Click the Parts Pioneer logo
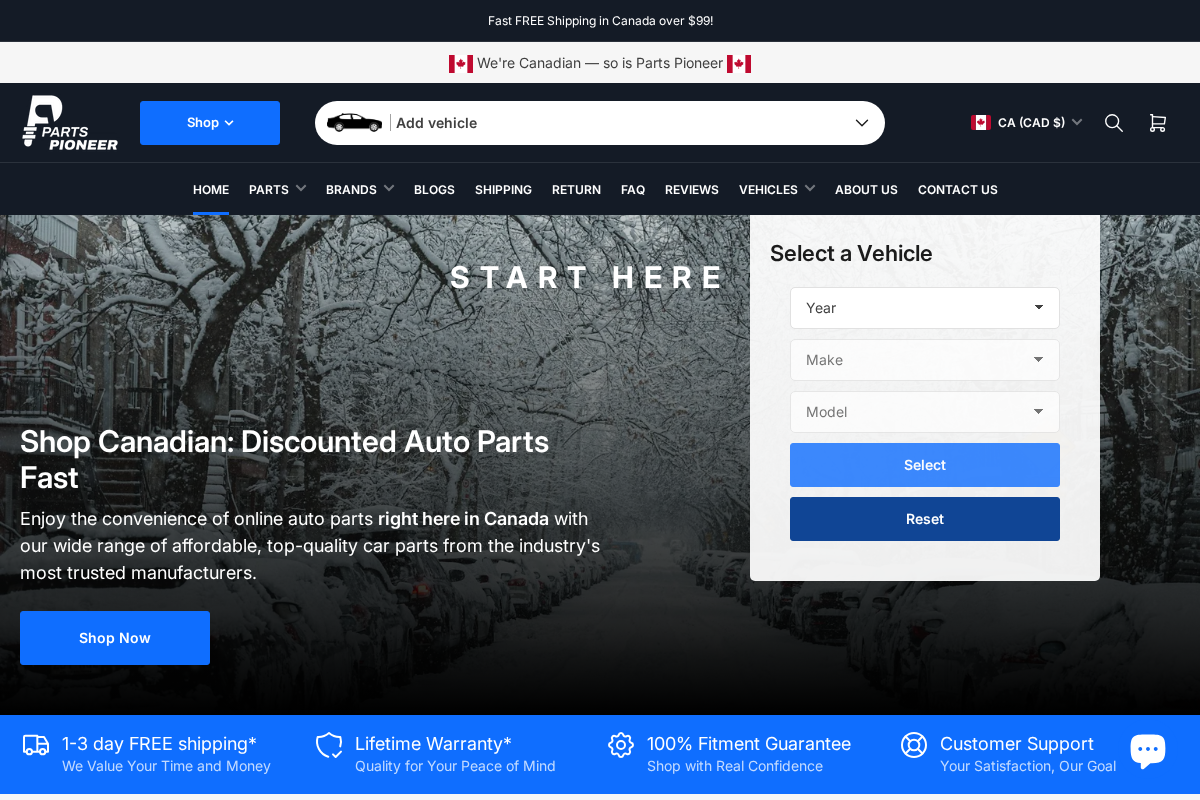This screenshot has height=800, width=1200. (x=70, y=122)
